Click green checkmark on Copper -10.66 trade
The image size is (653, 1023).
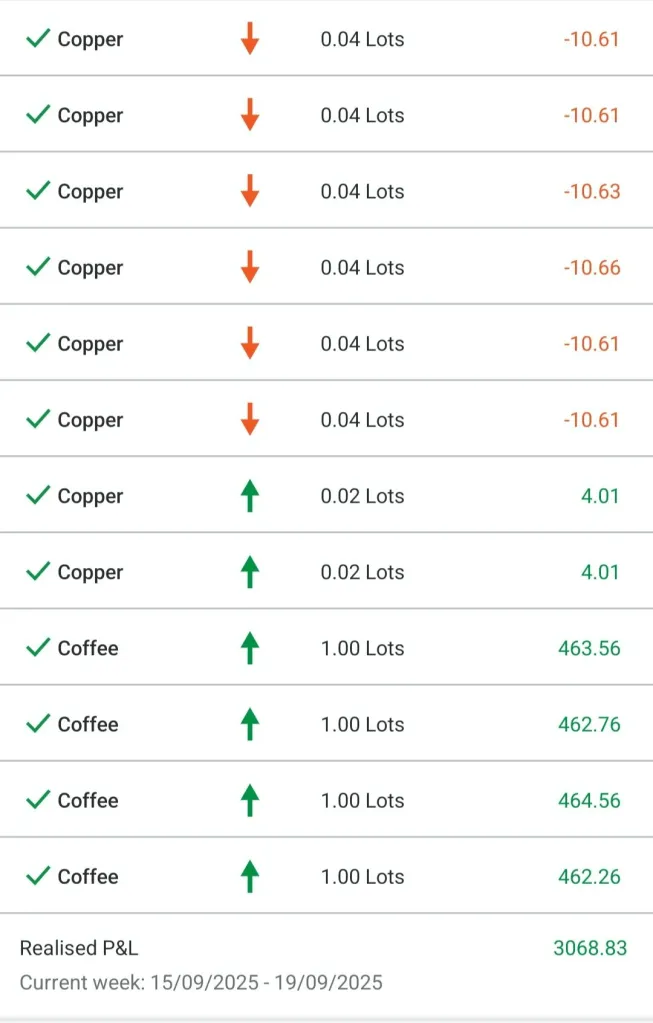pyautogui.click(x=38, y=267)
